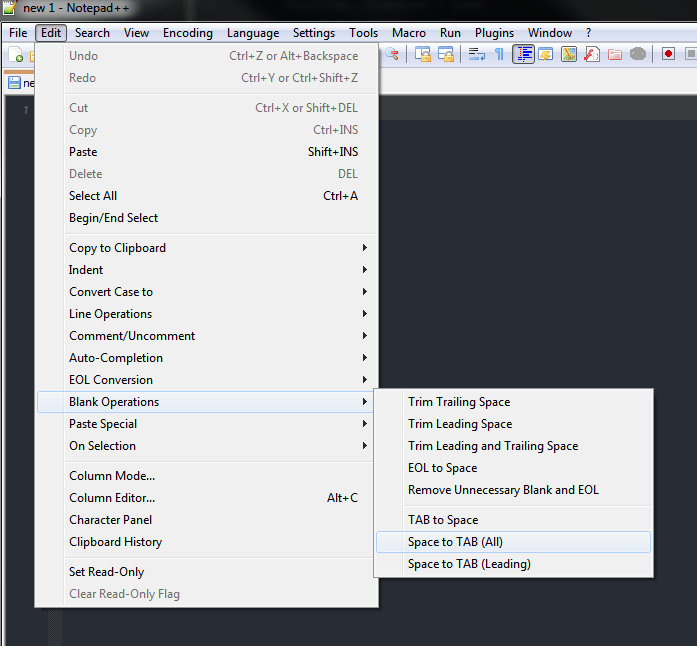
Task: Open the User Defined Language icon
Action: click(x=545, y=54)
